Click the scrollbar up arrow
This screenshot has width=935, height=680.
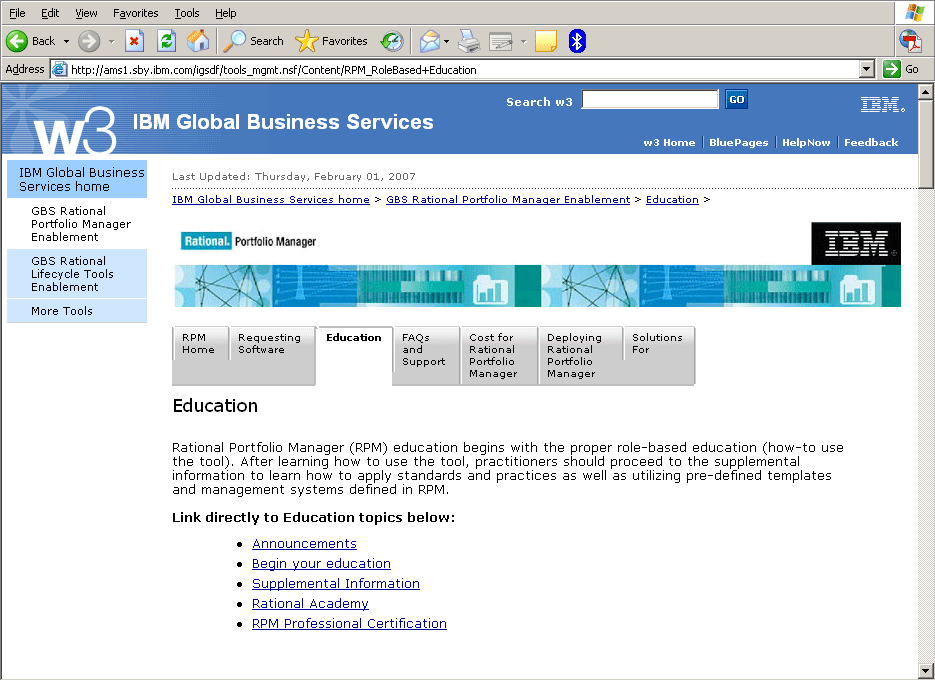pos(925,92)
